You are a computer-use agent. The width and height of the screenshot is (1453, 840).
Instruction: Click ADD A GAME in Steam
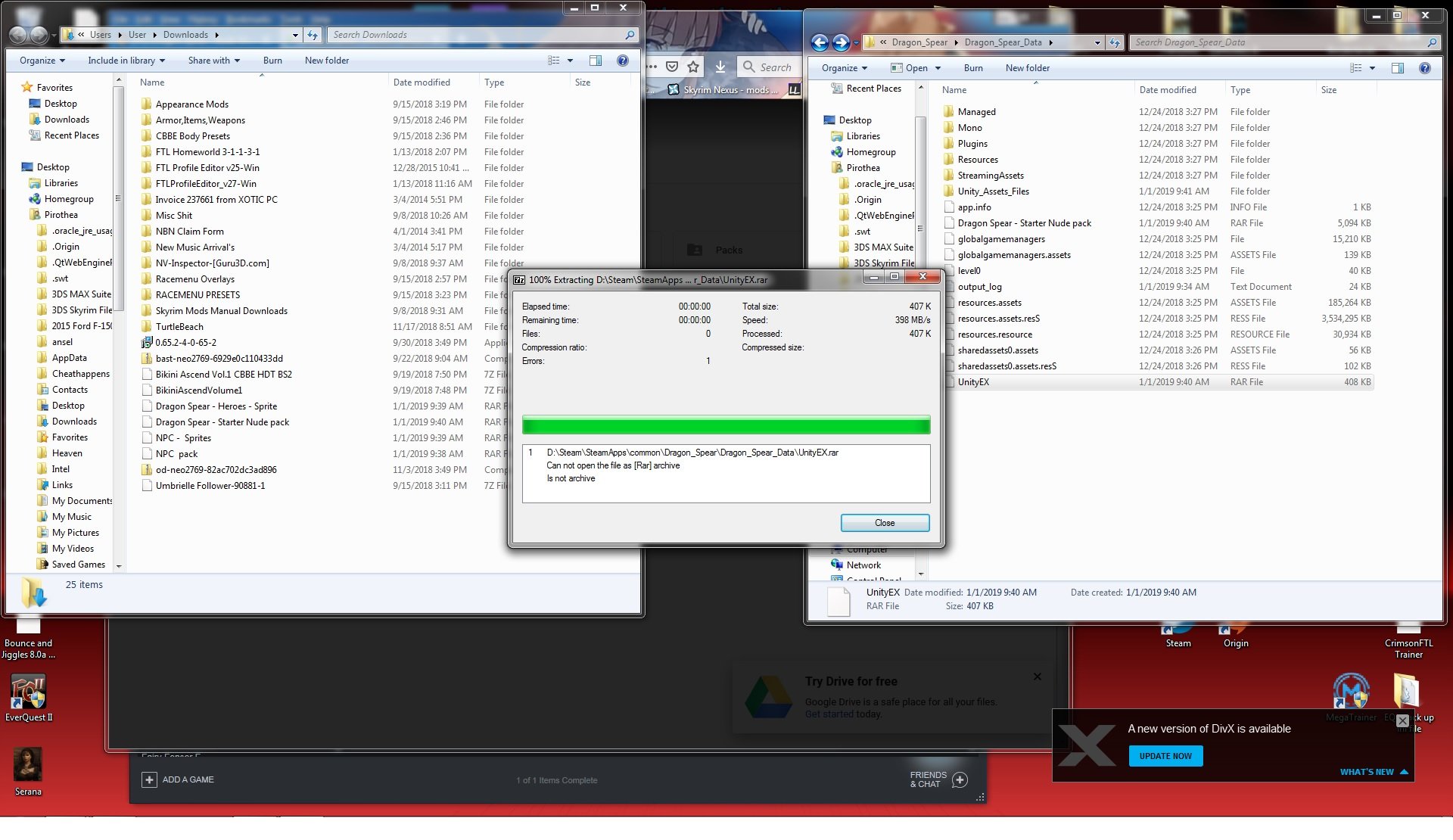tap(179, 779)
